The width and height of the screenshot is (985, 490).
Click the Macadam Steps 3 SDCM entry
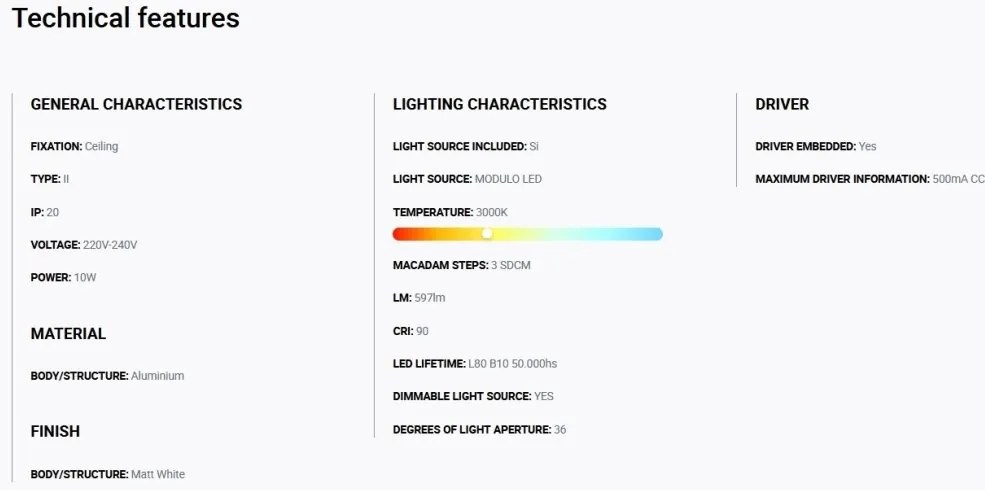coord(462,265)
